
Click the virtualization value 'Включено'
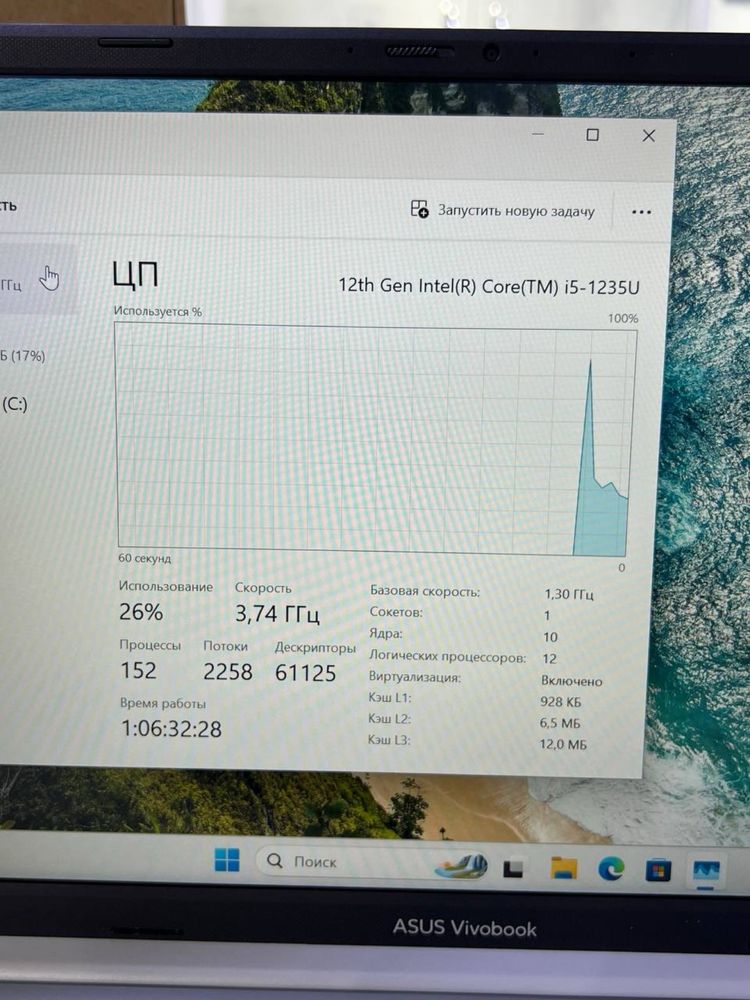point(571,681)
